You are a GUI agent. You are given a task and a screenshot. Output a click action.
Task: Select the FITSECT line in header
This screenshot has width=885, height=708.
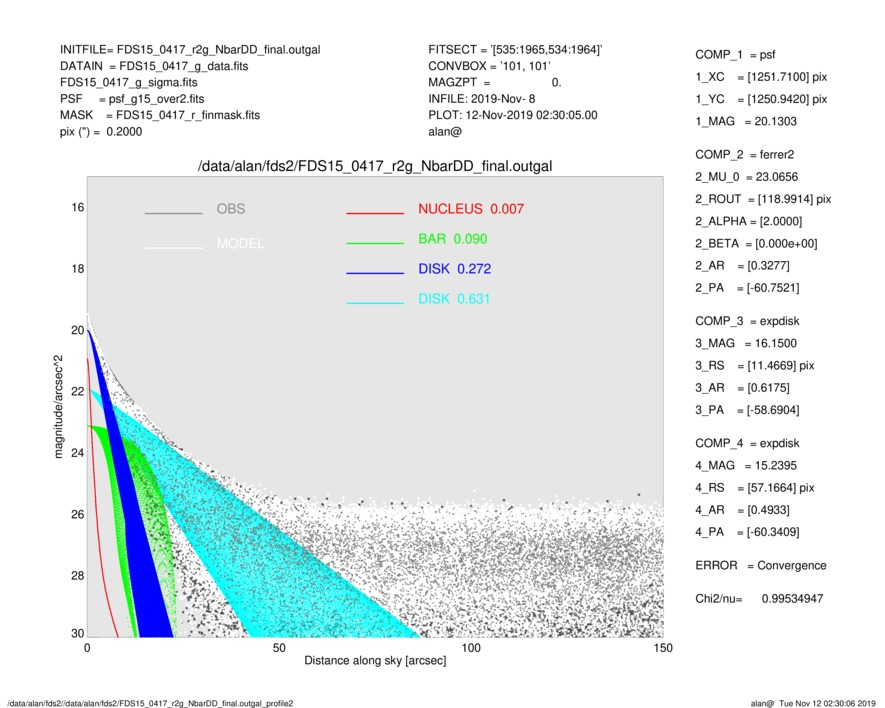coord(515,50)
